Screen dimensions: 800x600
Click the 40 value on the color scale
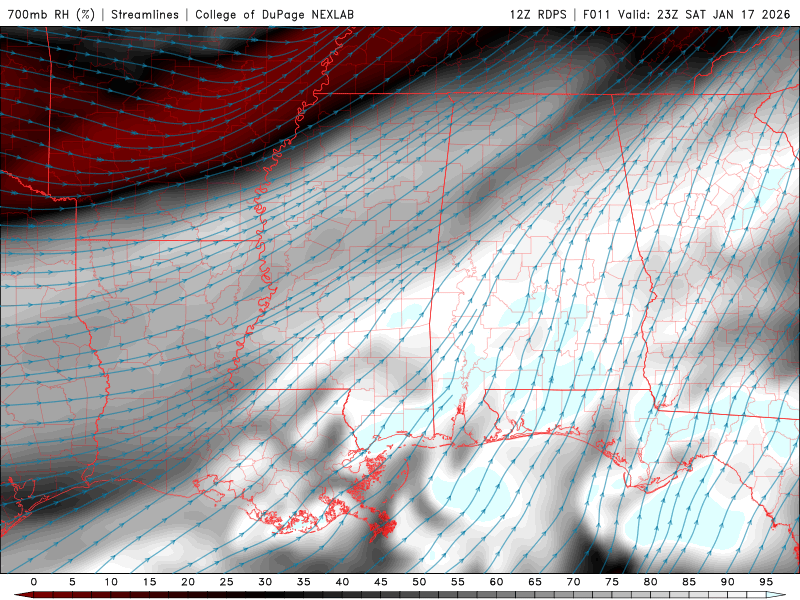(x=342, y=582)
